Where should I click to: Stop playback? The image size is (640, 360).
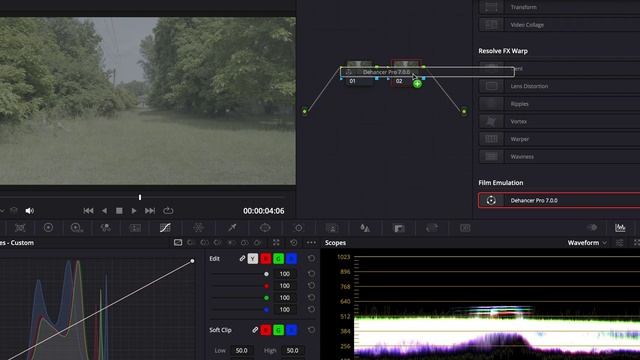(119, 211)
